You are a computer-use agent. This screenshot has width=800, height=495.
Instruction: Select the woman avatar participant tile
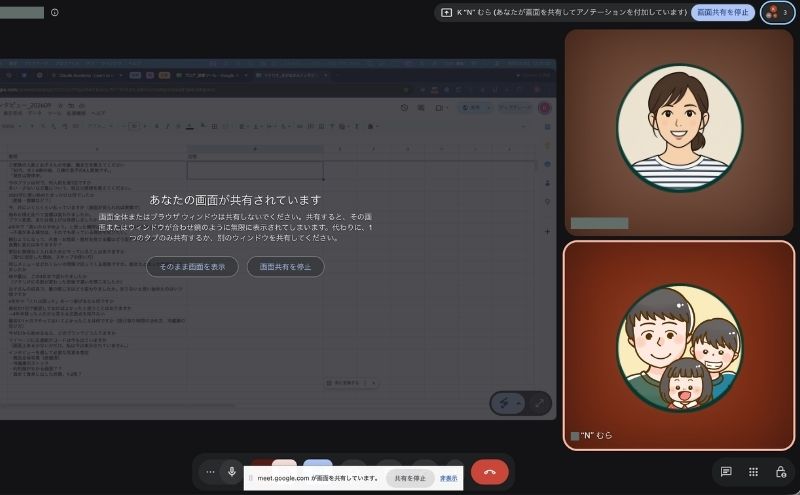point(679,132)
